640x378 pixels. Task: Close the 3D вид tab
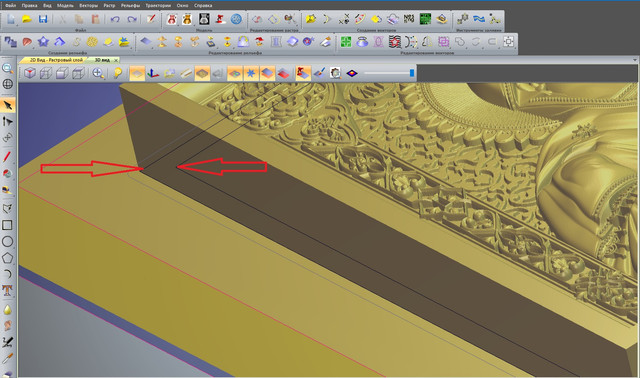(116, 60)
